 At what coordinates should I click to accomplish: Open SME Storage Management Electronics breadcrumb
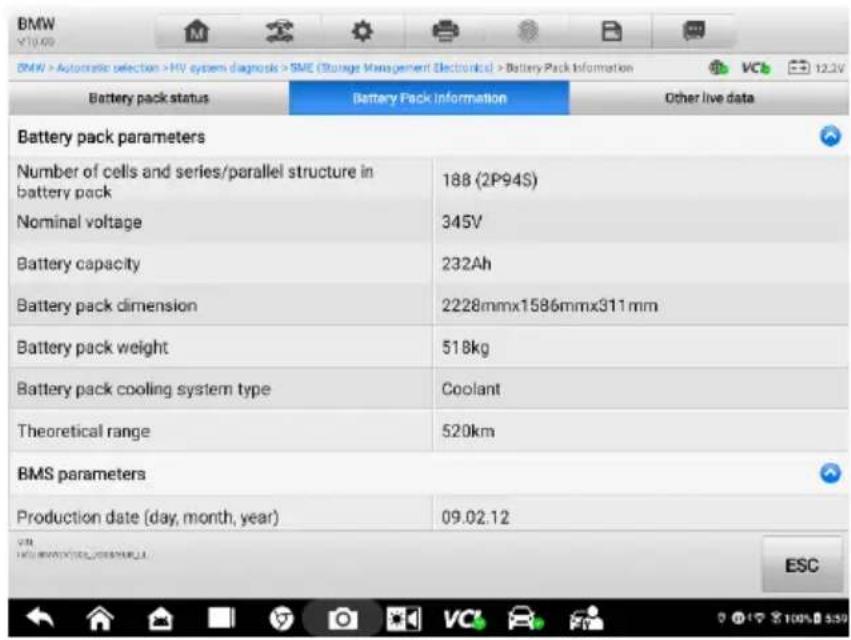pyautogui.click(x=391, y=68)
